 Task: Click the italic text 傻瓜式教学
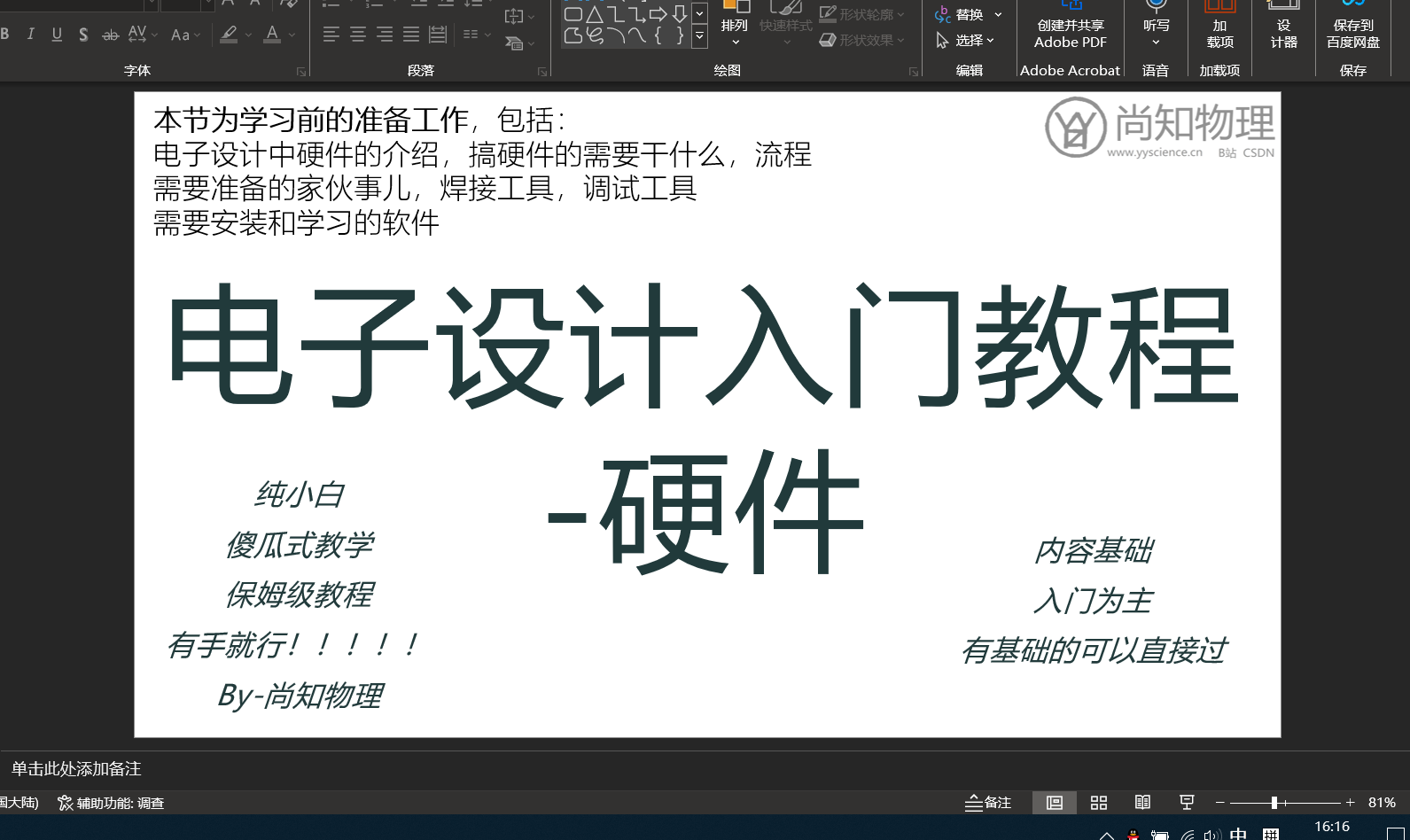[x=300, y=545]
